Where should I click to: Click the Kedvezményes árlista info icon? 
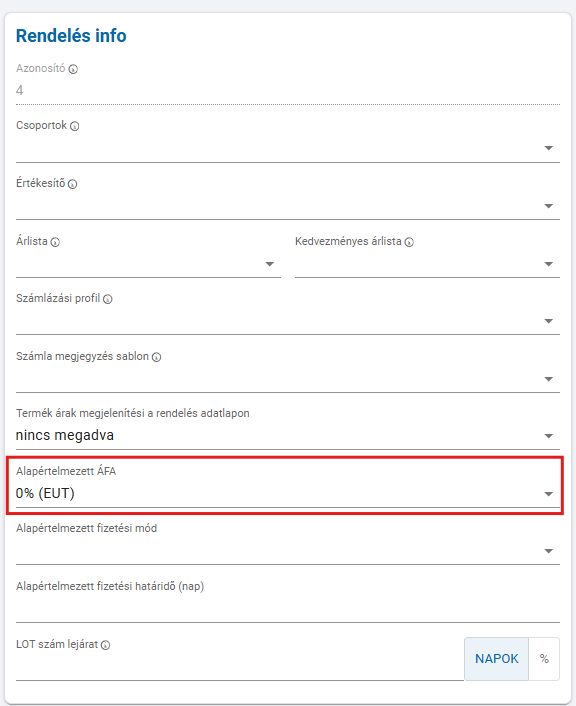click(409, 243)
